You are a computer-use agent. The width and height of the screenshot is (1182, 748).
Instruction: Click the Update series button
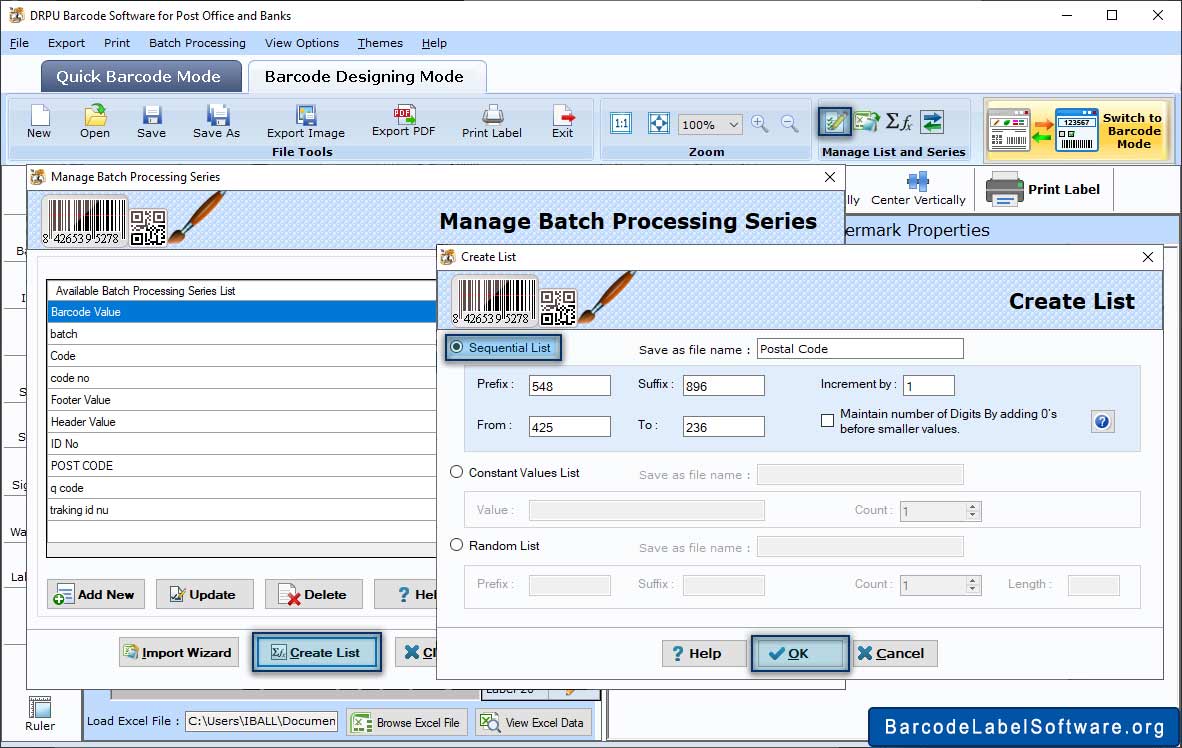pyautogui.click(x=205, y=594)
